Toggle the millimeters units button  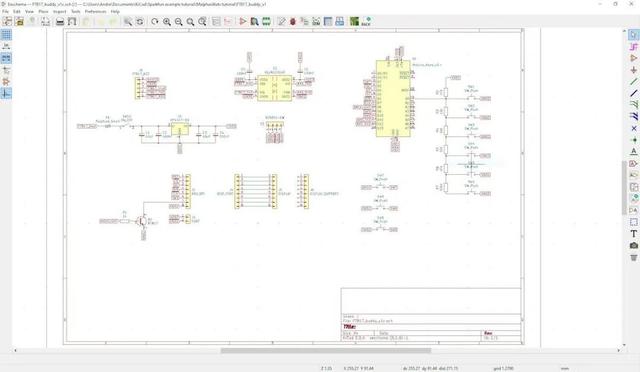(6, 58)
